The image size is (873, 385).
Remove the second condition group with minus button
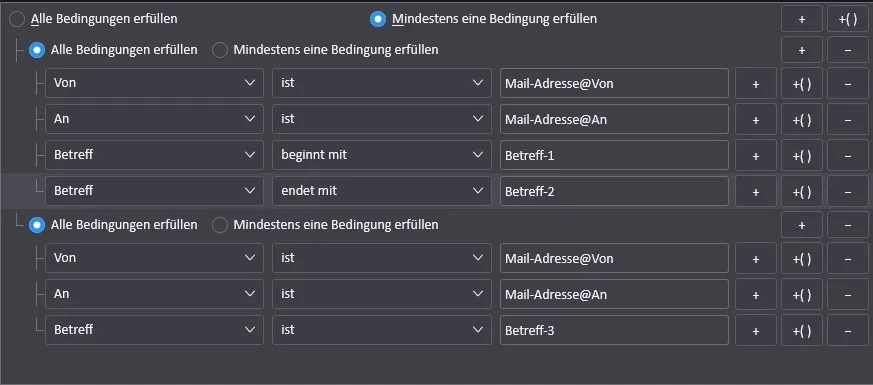coord(847,225)
